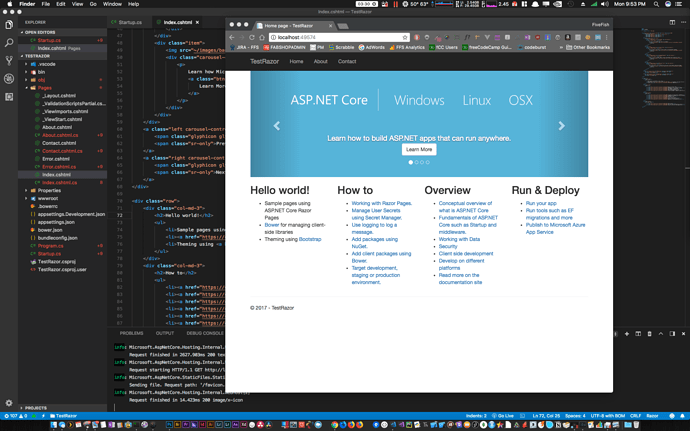Click the Chrome address bar showing localhost
Image resolution: width=690 pixels, height=431 pixels.
tap(339, 37)
